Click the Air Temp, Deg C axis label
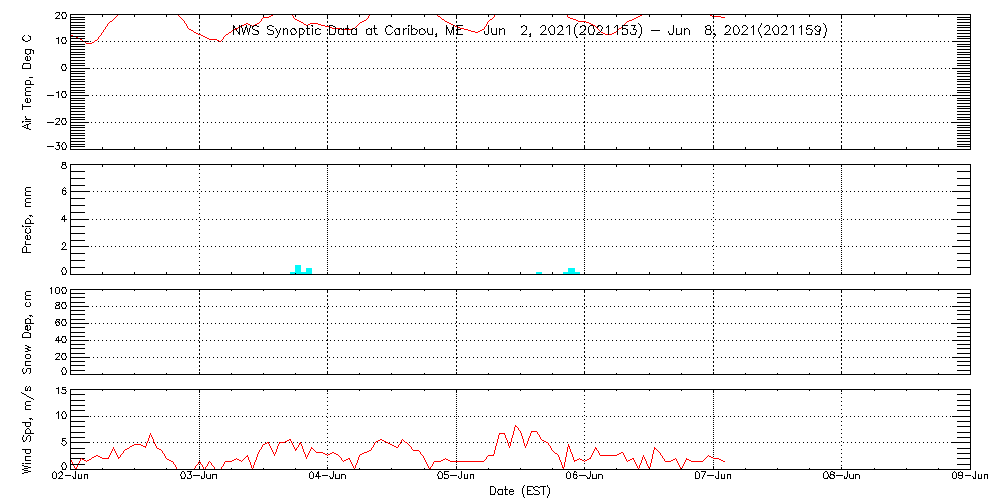This screenshot has width=1000, height=500. click(28, 81)
